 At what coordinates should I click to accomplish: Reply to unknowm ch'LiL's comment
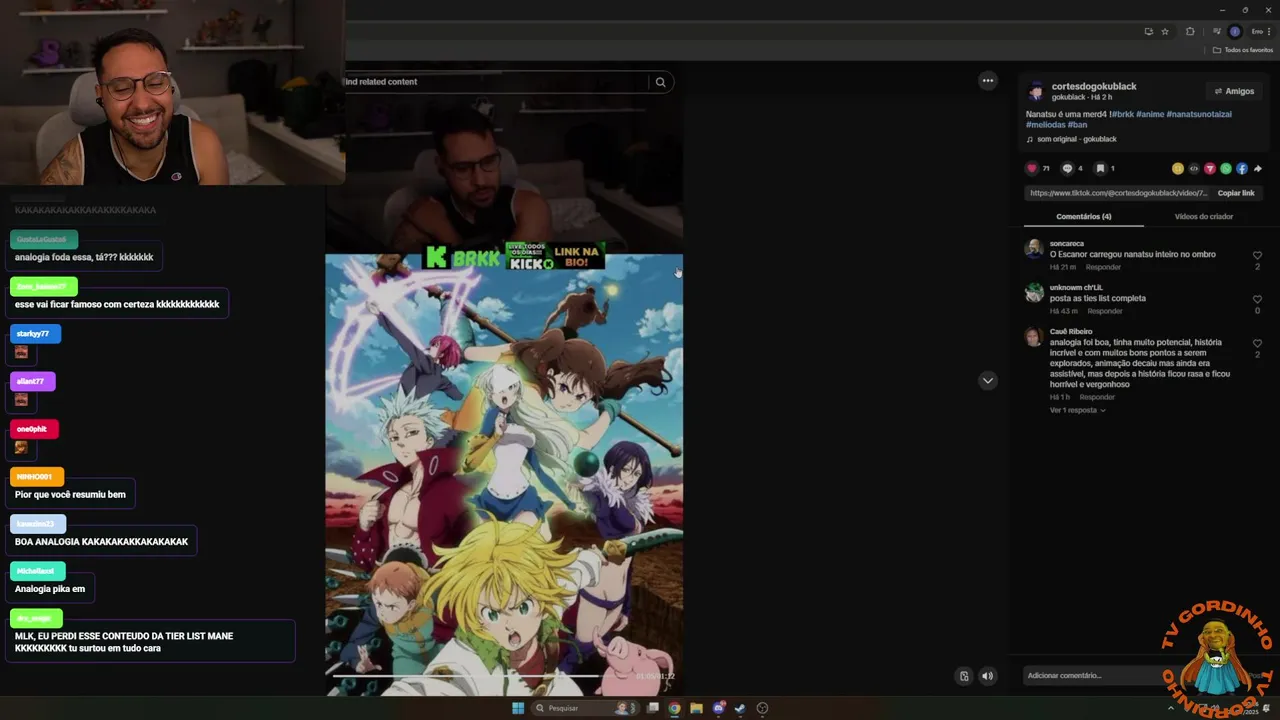click(x=1105, y=311)
